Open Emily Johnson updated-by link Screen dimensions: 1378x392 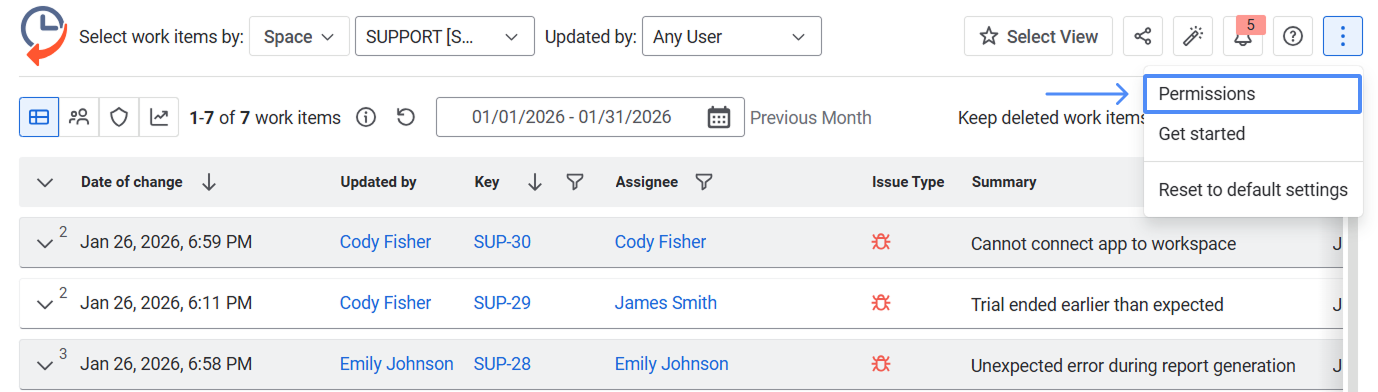pos(397,364)
